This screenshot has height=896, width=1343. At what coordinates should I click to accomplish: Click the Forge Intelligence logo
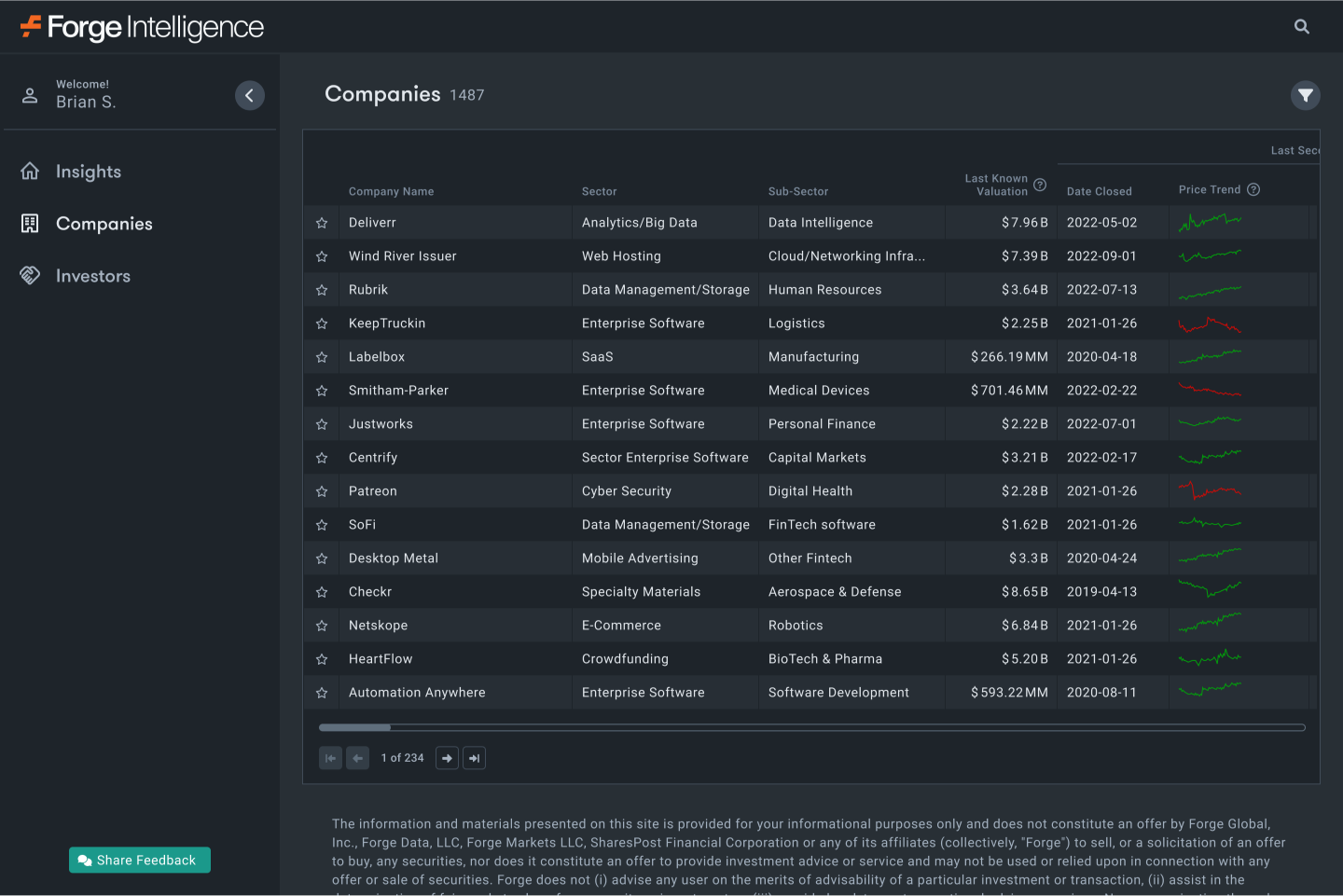click(140, 26)
